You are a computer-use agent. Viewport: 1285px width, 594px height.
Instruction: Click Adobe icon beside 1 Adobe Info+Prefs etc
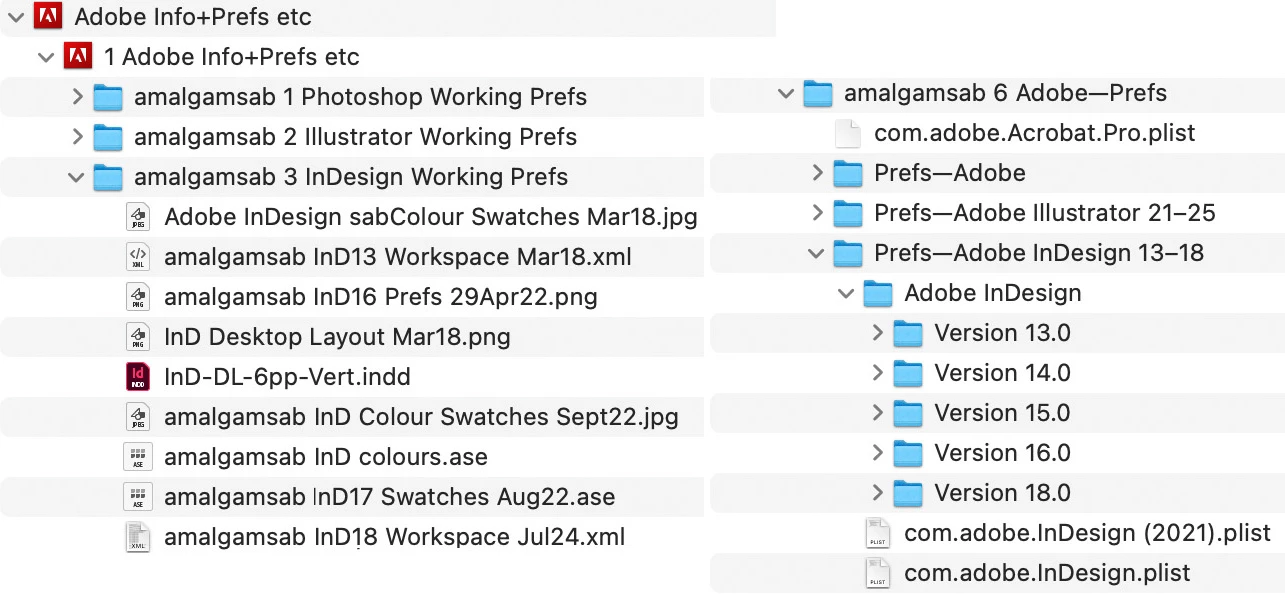(x=78, y=56)
